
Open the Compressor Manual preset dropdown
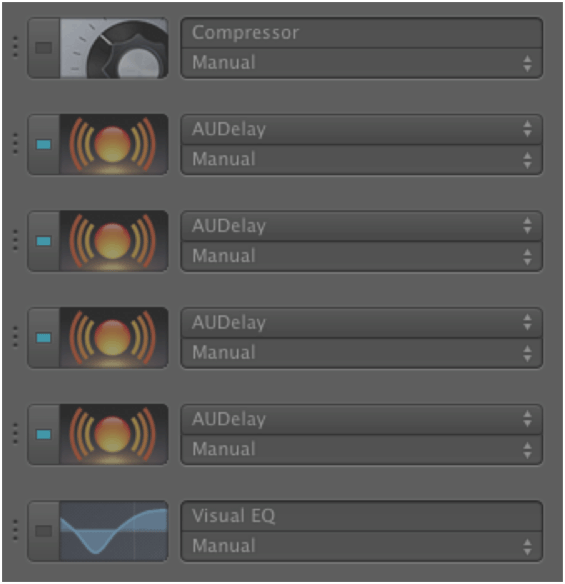point(361,63)
